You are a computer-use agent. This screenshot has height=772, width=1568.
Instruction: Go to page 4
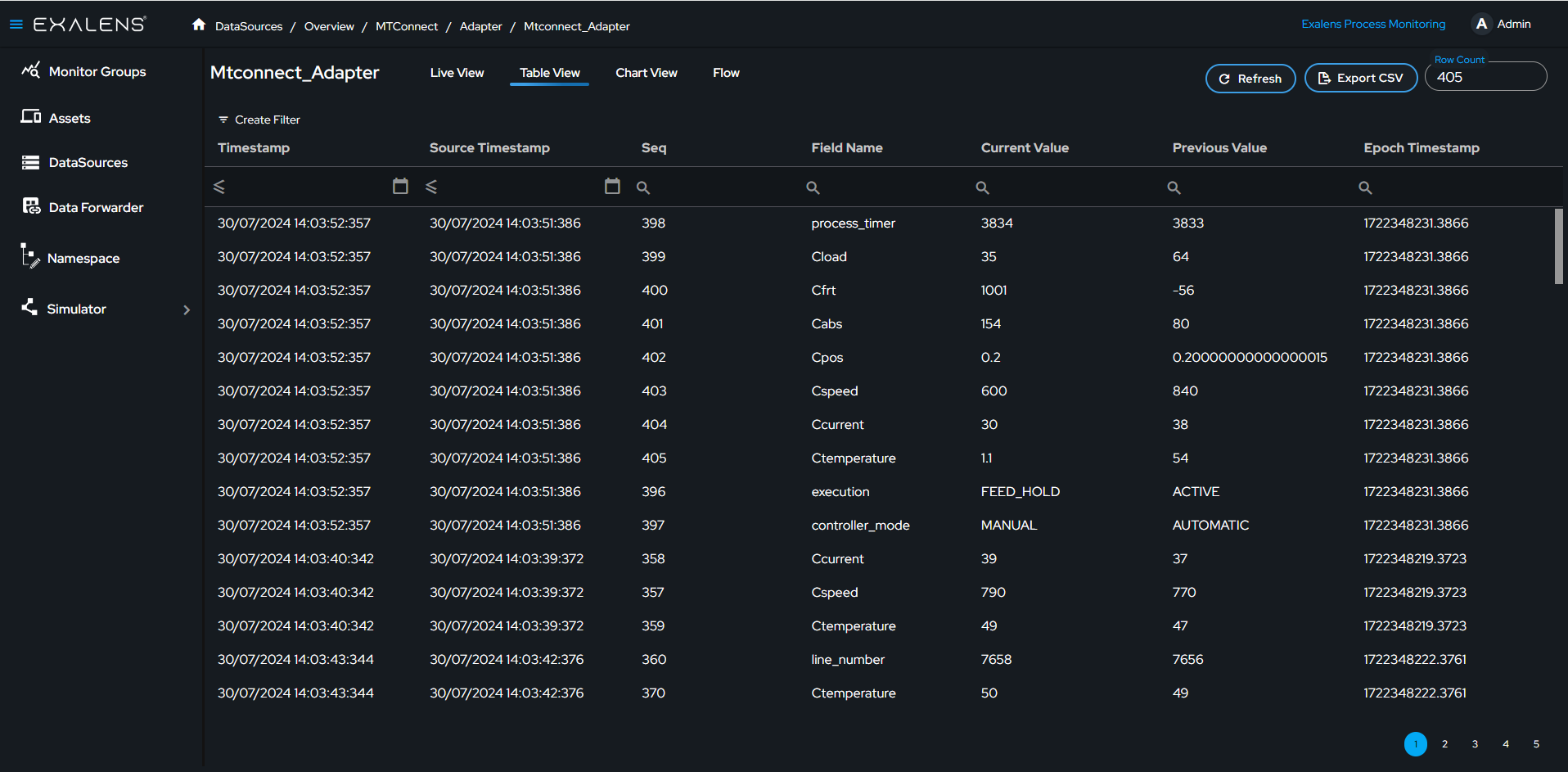pyautogui.click(x=1506, y=744)
